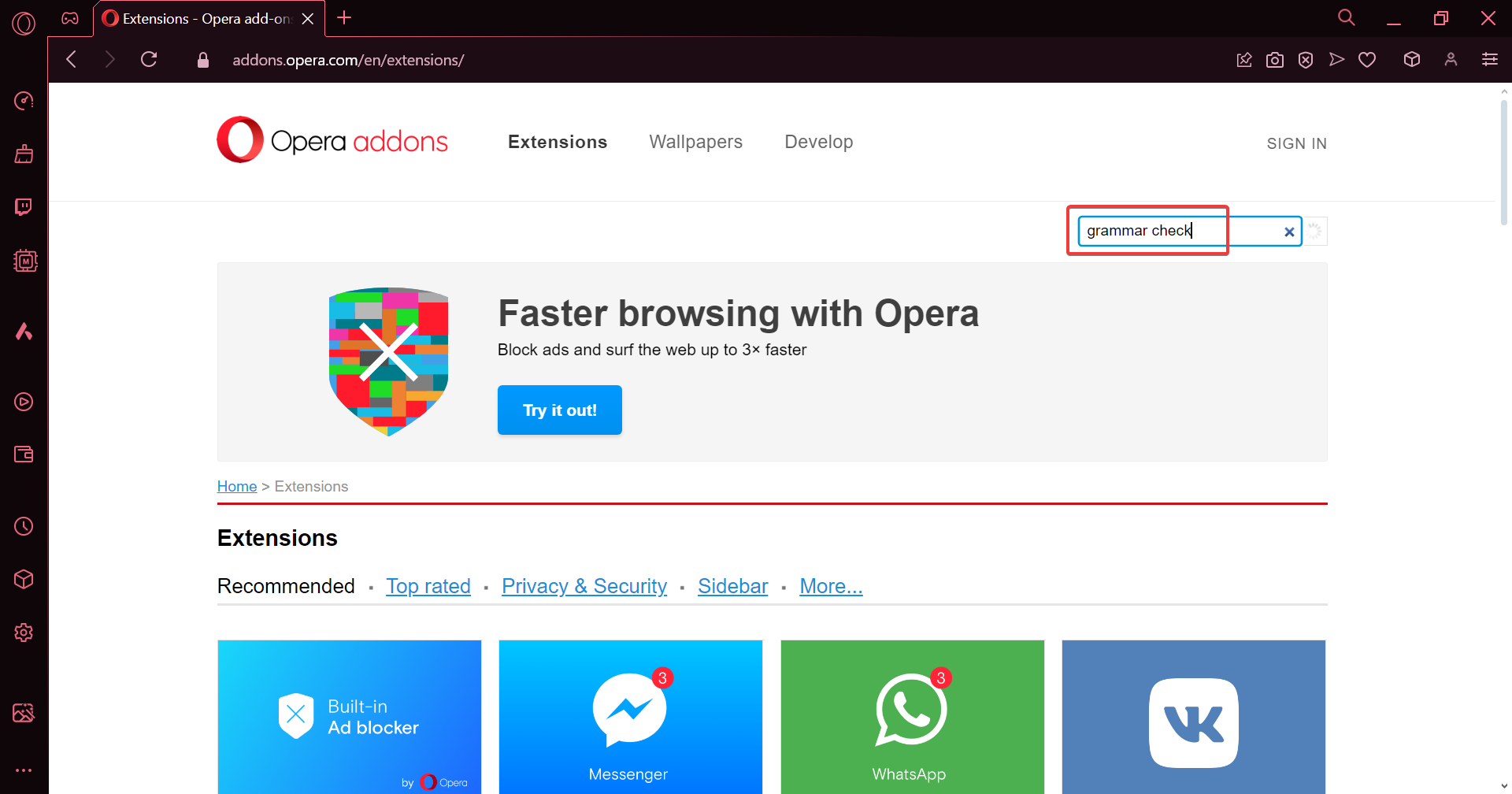
Task: Open Top rated extensions category
Action: coord(428,586)
